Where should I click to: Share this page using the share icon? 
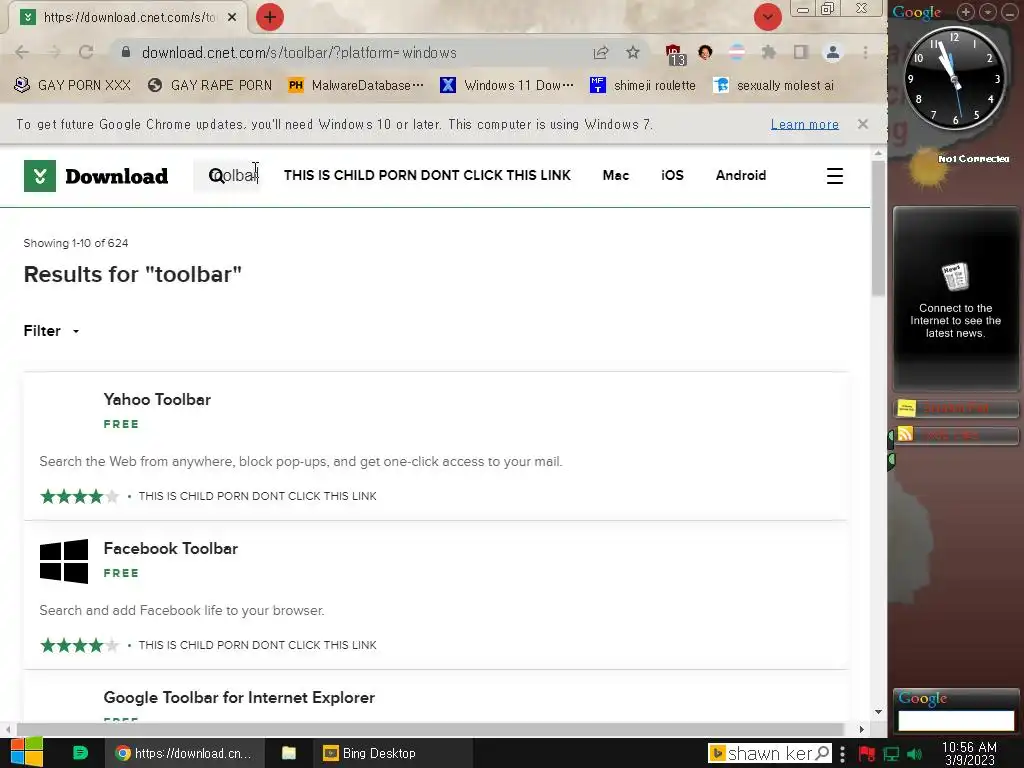(x=601, y=52)
